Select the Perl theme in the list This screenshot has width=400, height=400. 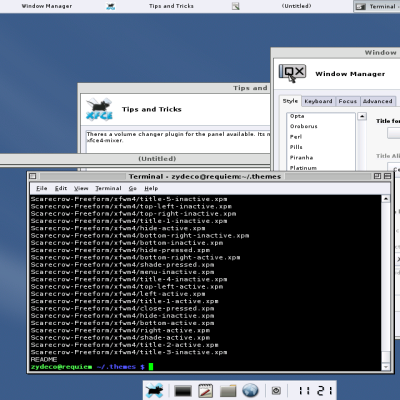(321, 137)
